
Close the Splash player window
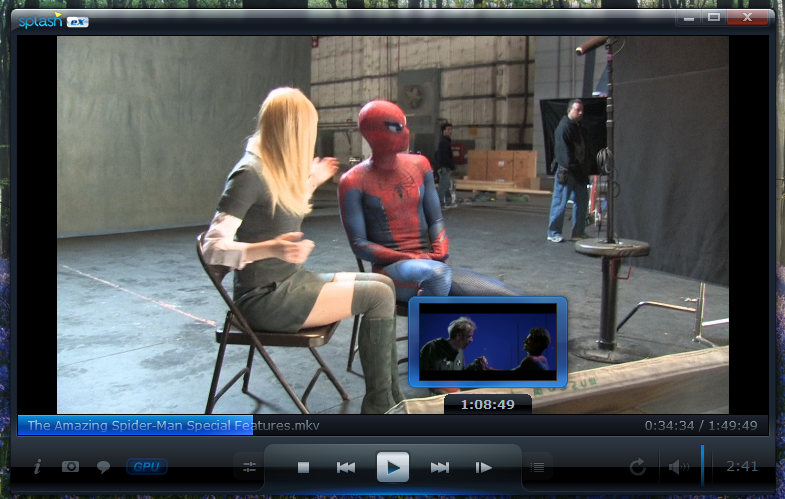point(747,18)
